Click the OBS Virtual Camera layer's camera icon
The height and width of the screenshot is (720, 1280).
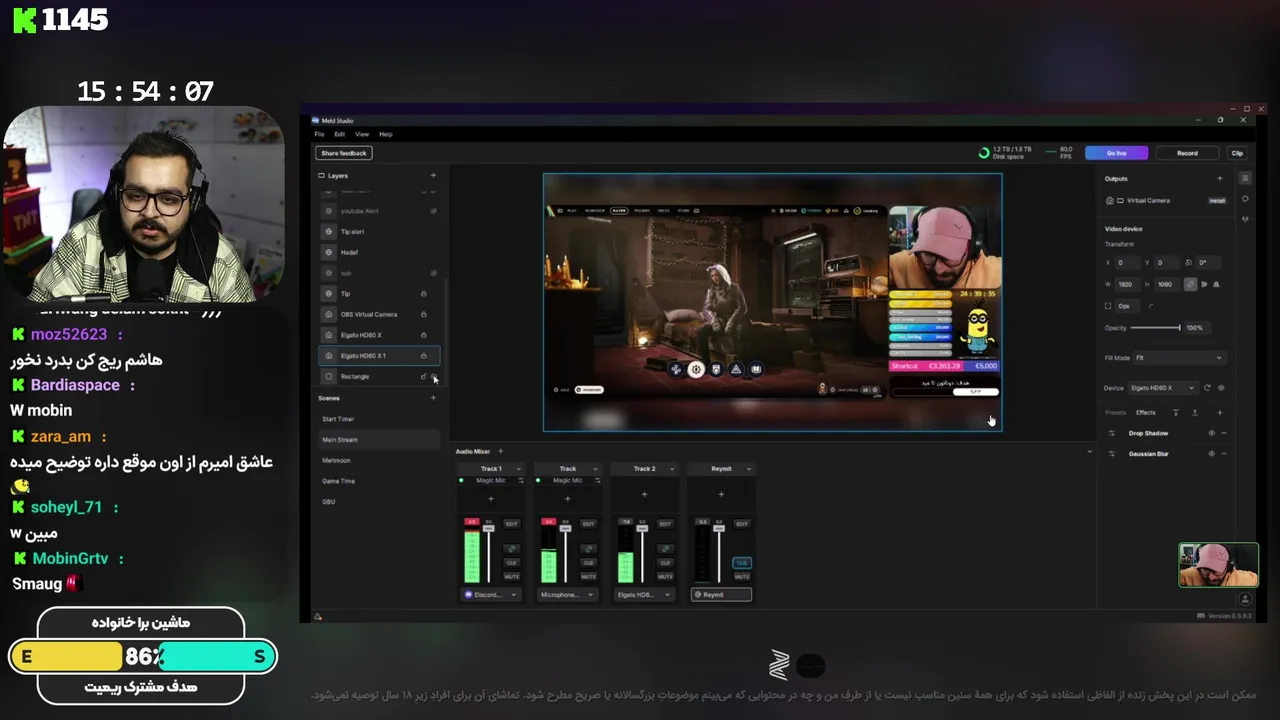point(329,314)
